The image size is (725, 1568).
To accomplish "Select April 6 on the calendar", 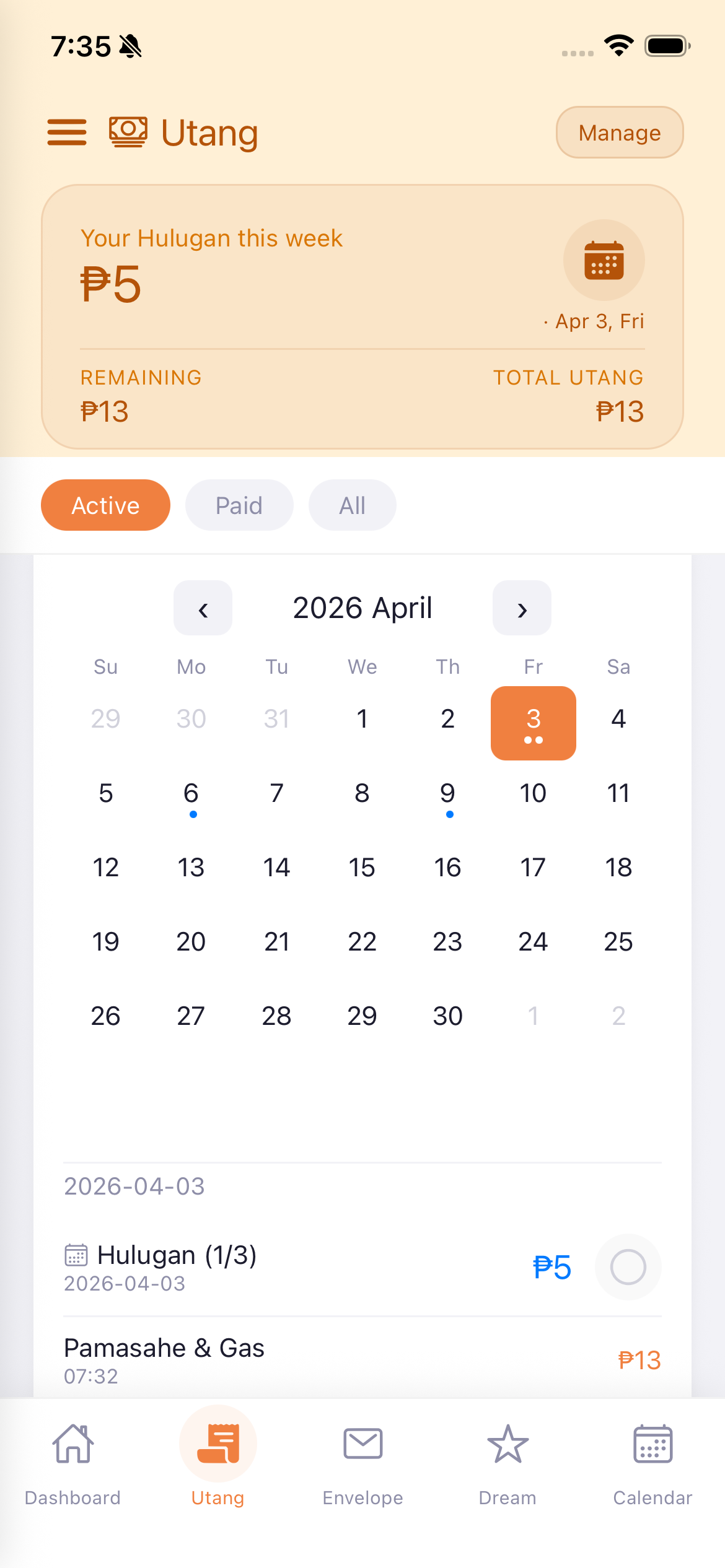I will point(191,795).
